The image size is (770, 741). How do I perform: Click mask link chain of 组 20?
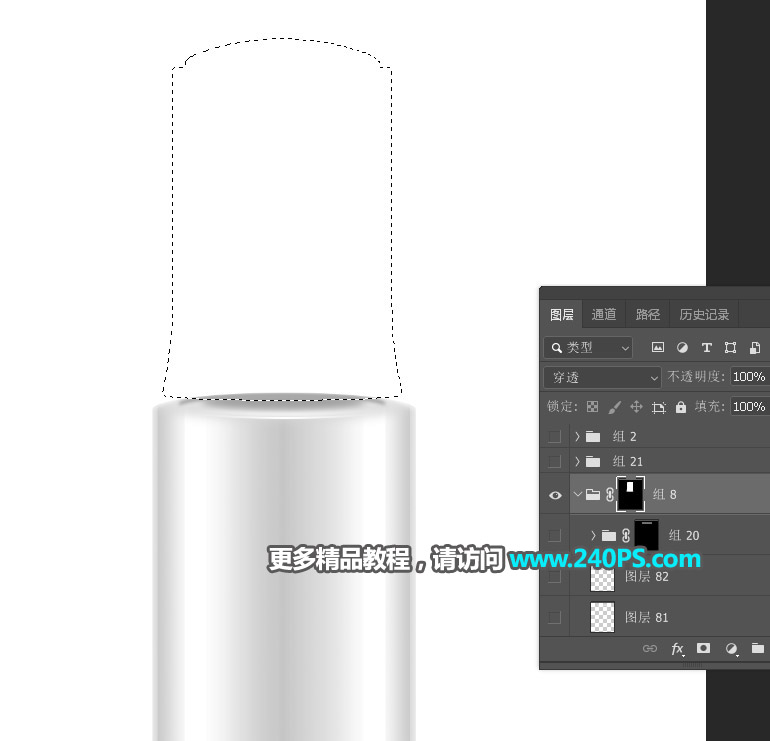[626, 535]
